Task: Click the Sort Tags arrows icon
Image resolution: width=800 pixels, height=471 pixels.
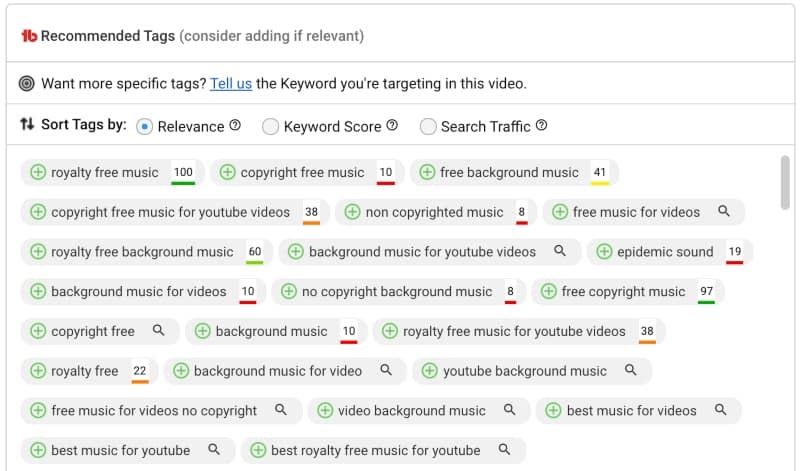Action: [27, 124]
